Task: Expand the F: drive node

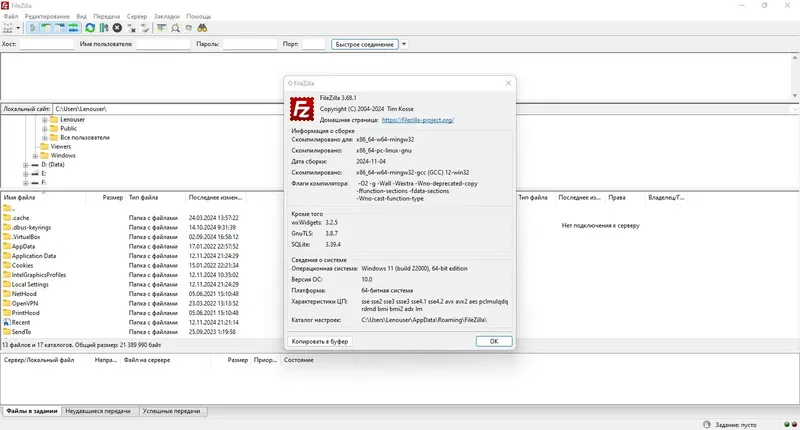Action: (x=26, y=183)
